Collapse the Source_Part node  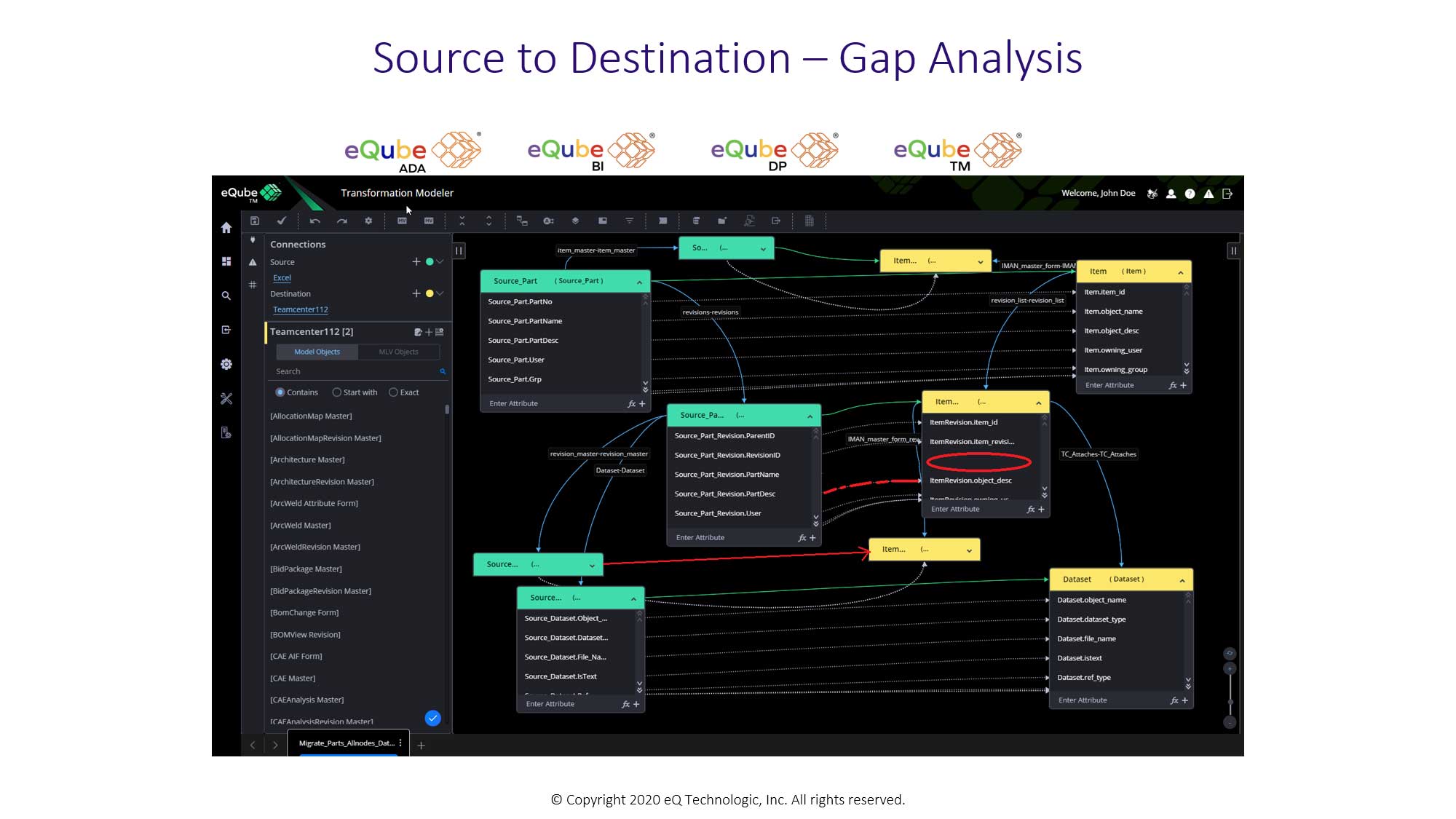(639, 282)
